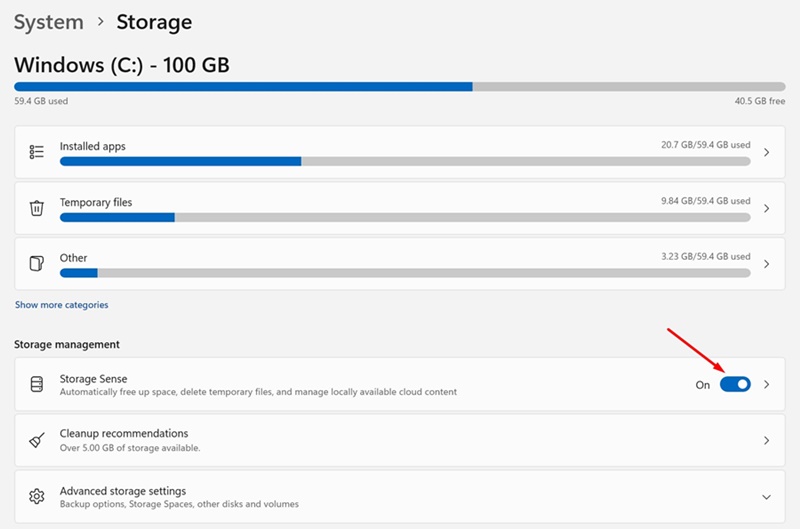The image size is (800, 529).
Task: Click the Windows (C:) usage bar
Action: pyautogui.click(x=399, y=87)
